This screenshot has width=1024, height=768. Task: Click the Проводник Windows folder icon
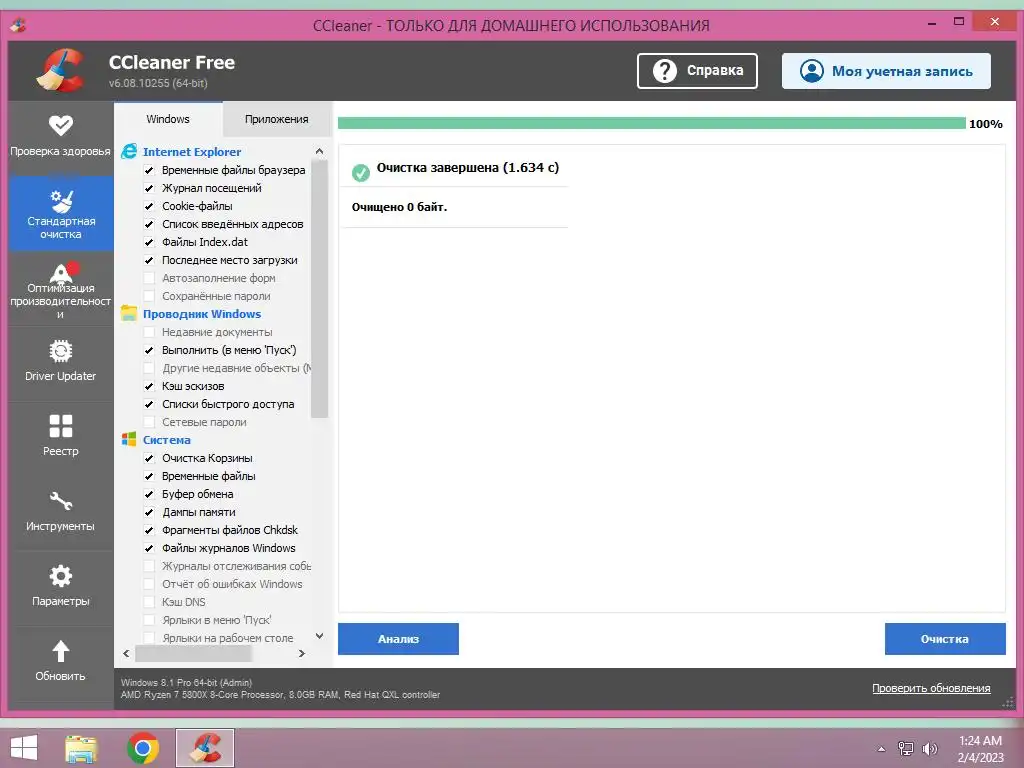coord(129,313)
